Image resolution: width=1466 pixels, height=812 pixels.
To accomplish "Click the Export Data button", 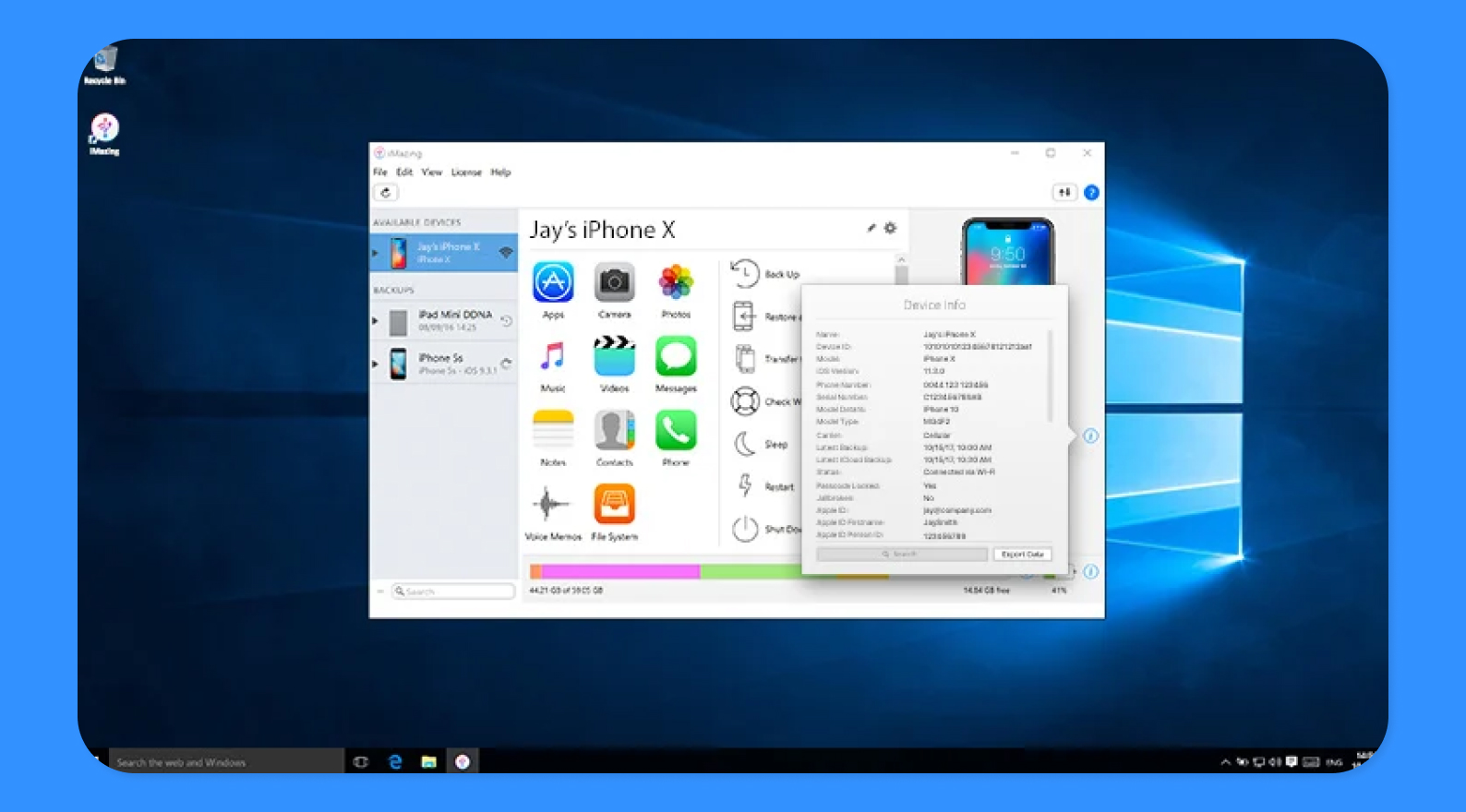I will [1022, 555].
